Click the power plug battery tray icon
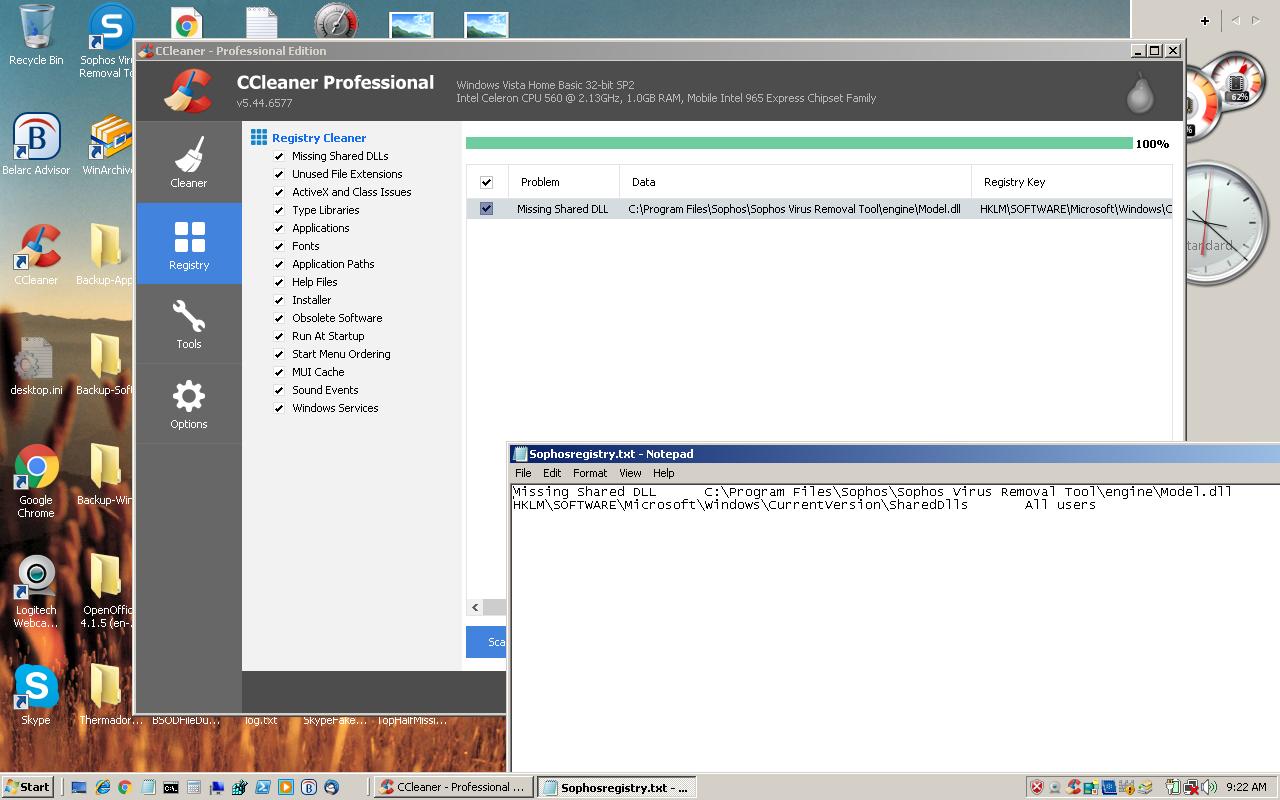Viewport: 1280px width, 800px height. click(x=1173, y=787)
